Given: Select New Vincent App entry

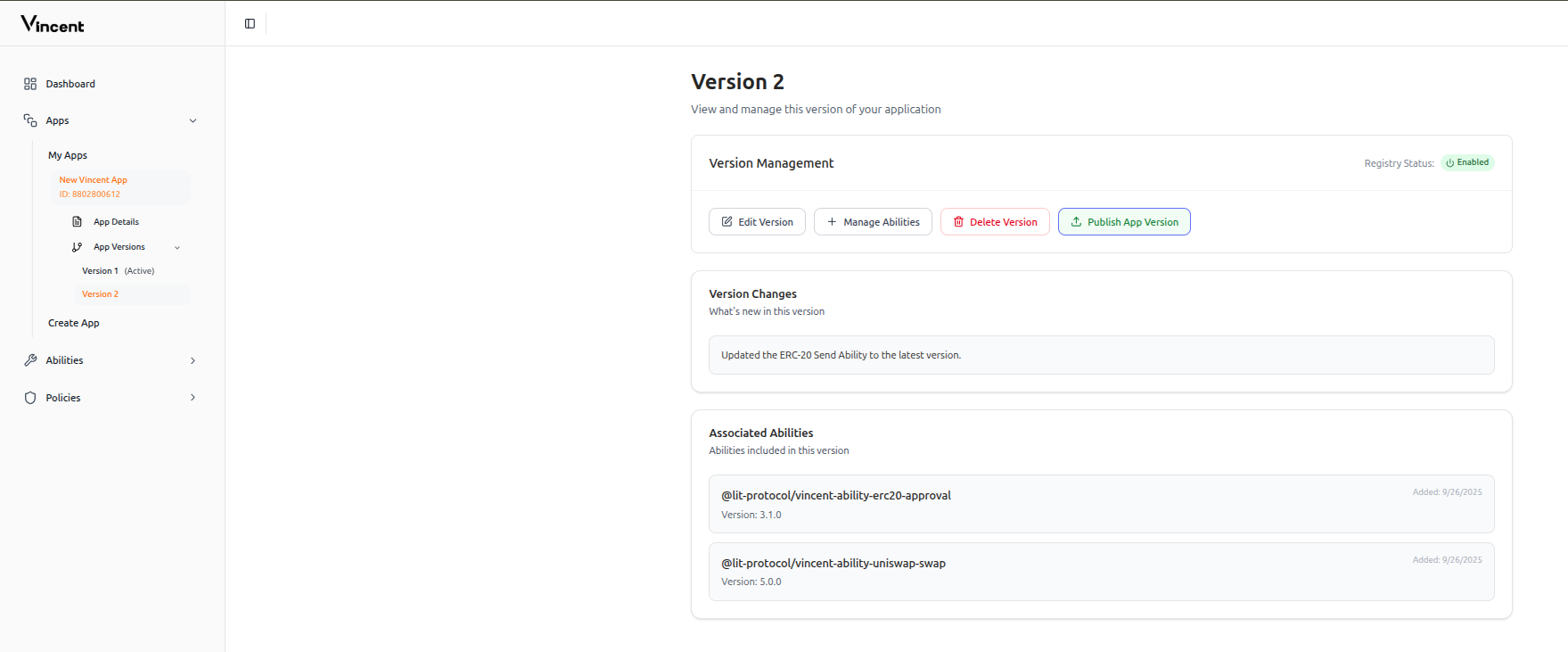Looking at the screenshot, I should point(121,186).
